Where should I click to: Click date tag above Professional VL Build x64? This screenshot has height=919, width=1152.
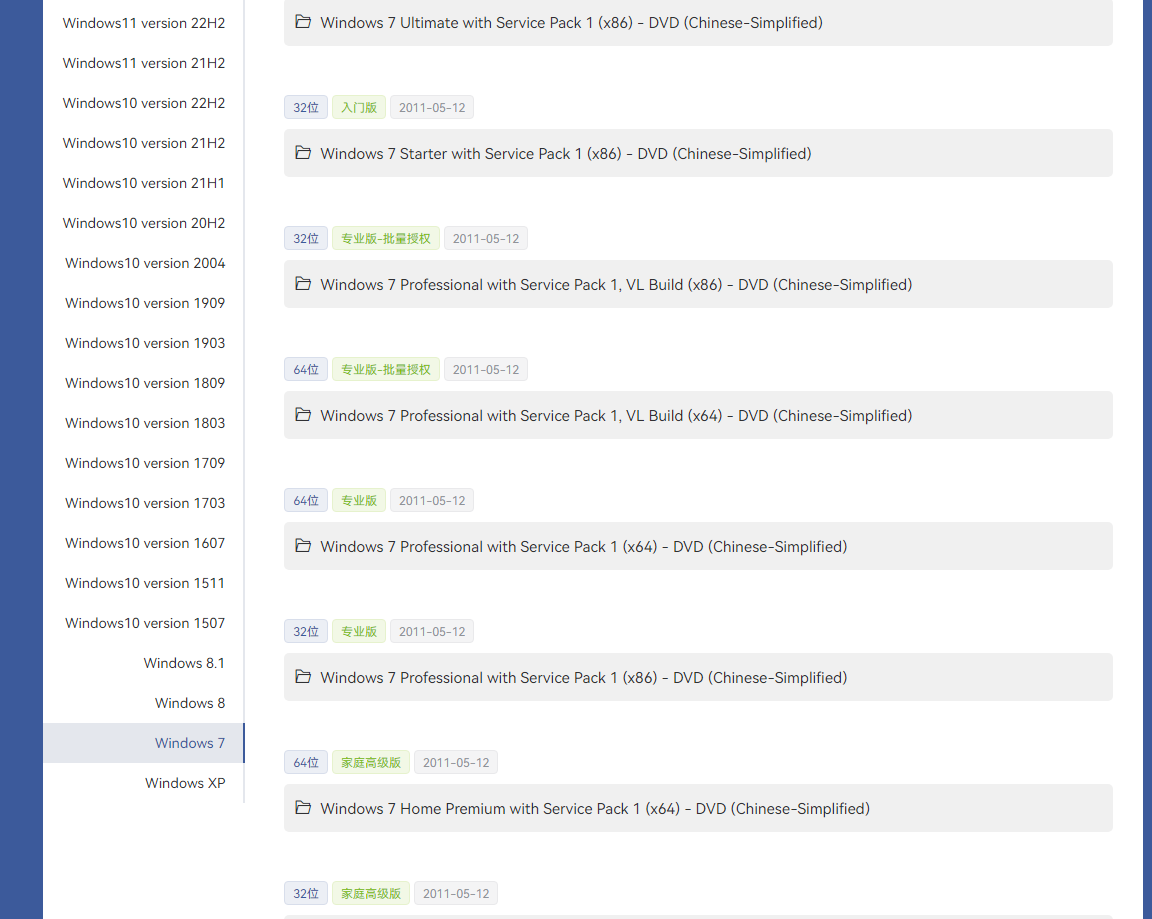click(486, 370)
